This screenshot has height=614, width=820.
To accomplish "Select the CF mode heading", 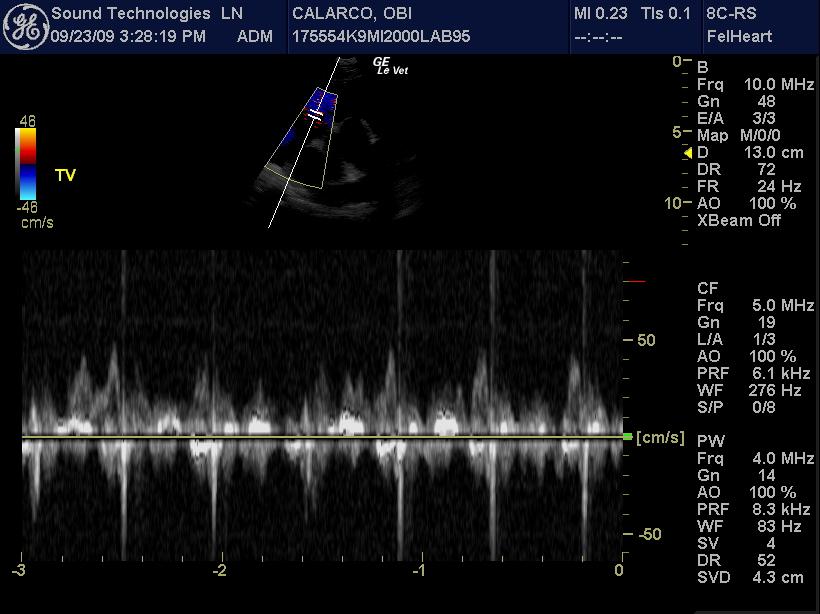I will click(x=707, y=288).
